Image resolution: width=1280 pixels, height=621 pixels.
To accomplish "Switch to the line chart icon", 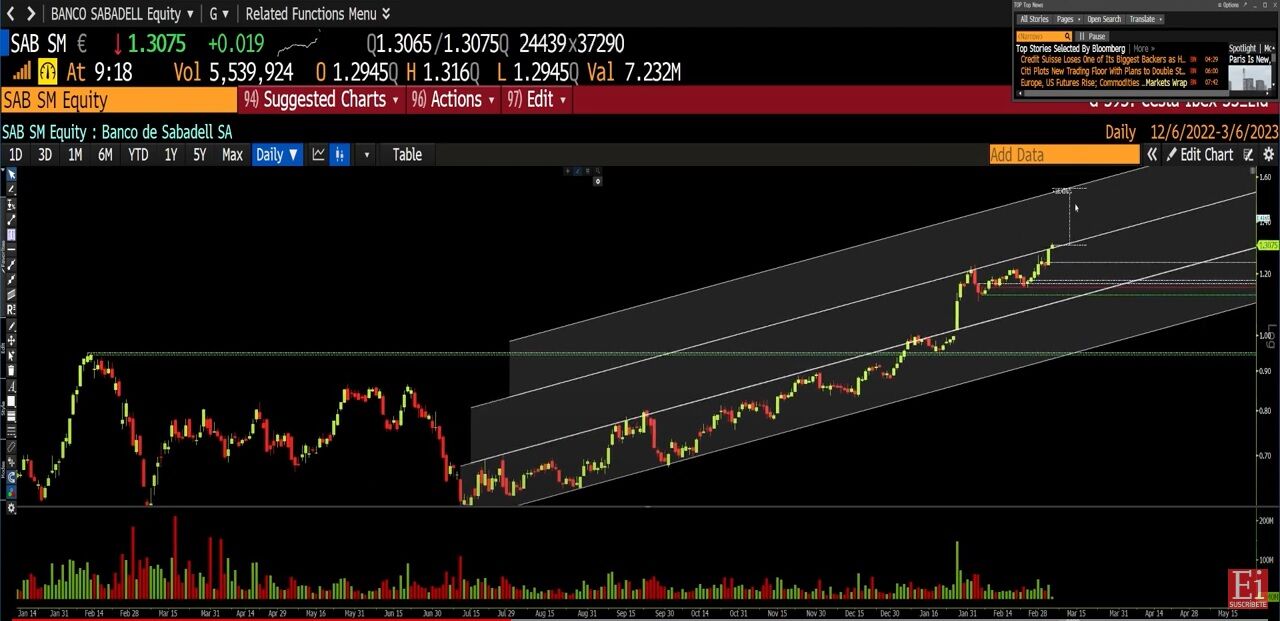I will pyautogui.click(x=318, y=155).
